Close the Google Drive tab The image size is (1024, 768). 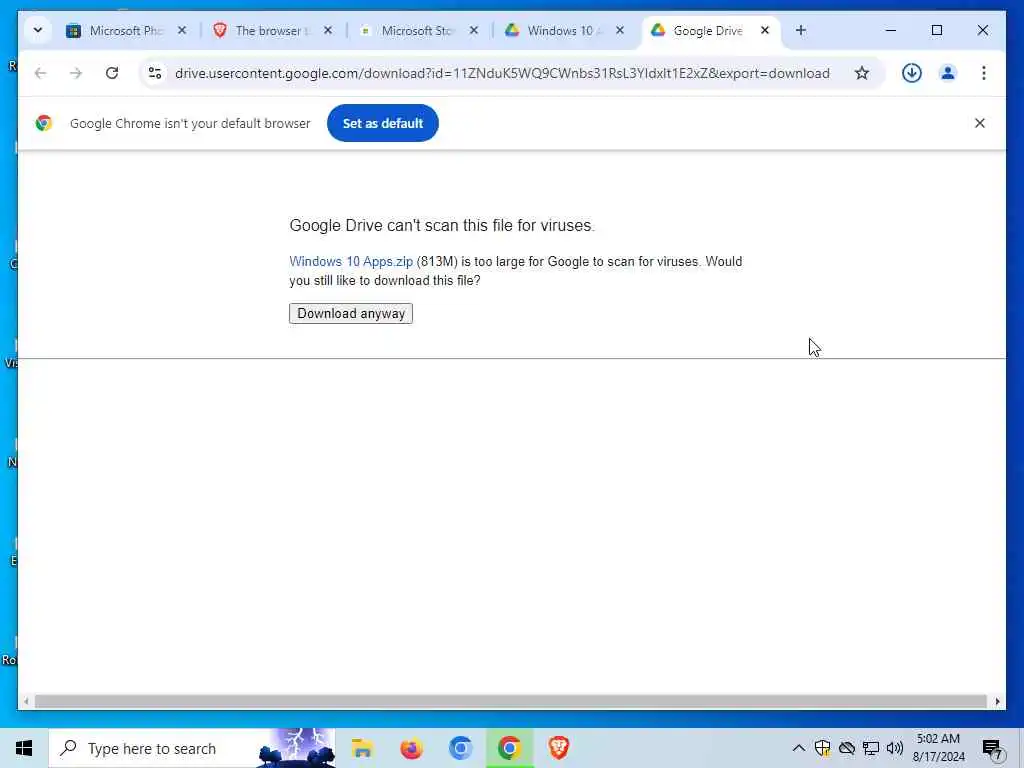coord(765,31)
